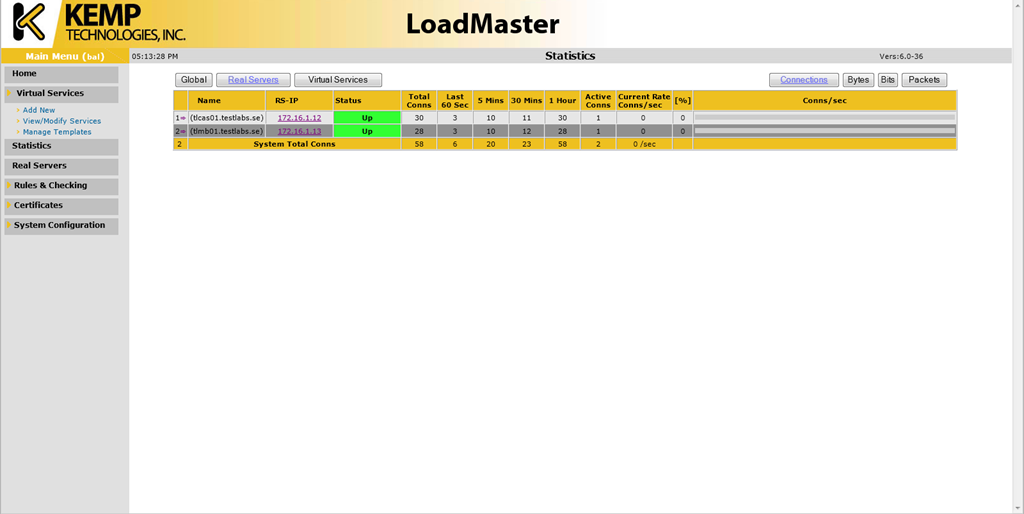Click the 5 Mins column header
Screen dimensions: 1024x514
point(490,101)
